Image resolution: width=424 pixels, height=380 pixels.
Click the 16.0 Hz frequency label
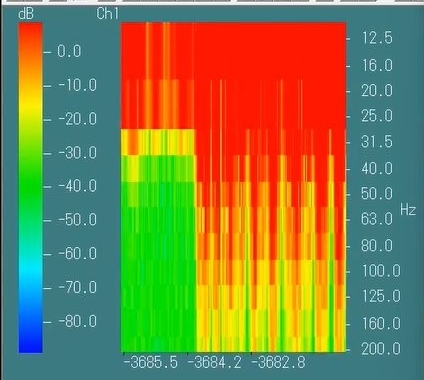point(377,65)
